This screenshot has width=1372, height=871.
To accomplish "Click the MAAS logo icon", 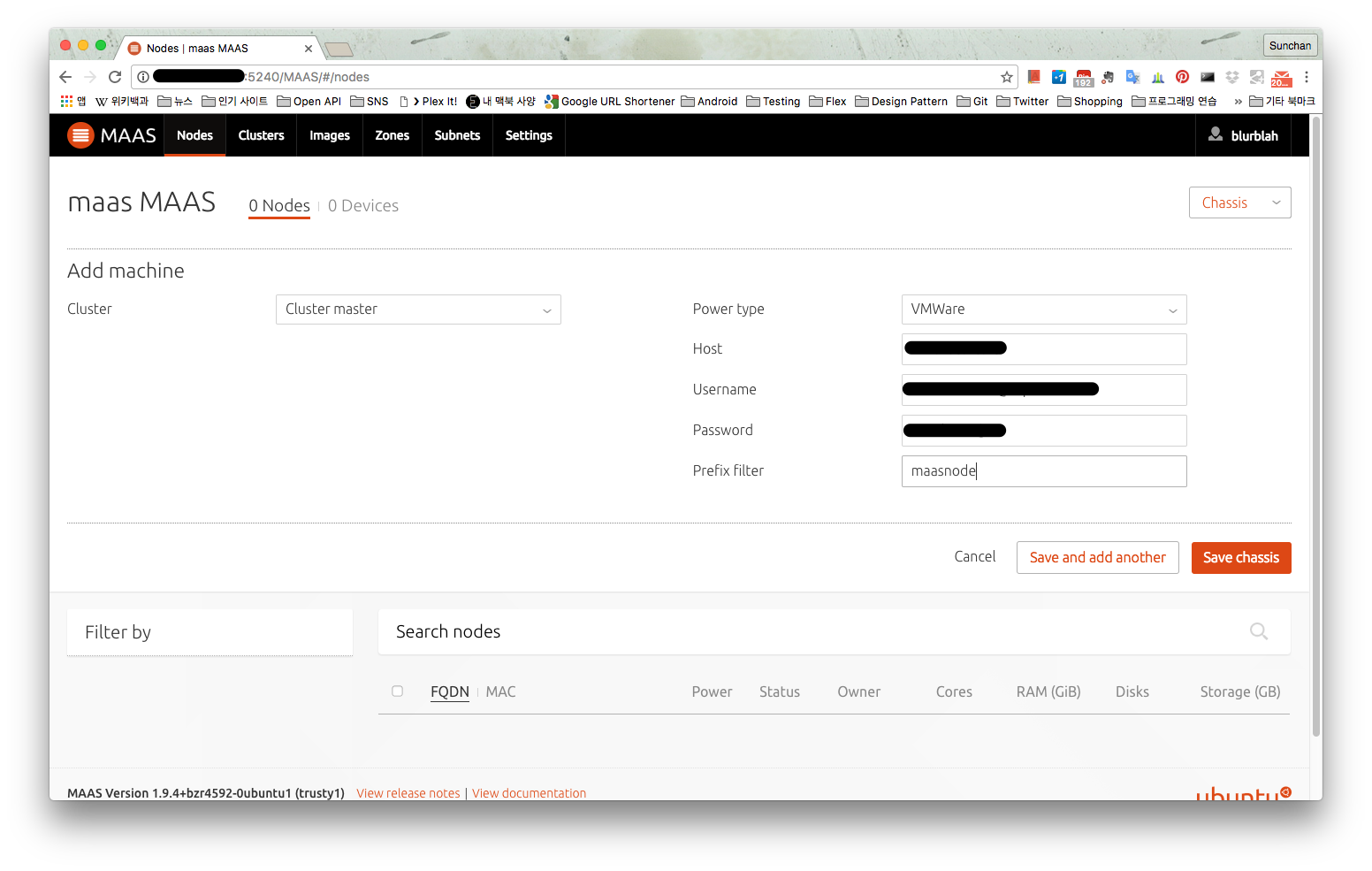I will (x=80, y=135).
